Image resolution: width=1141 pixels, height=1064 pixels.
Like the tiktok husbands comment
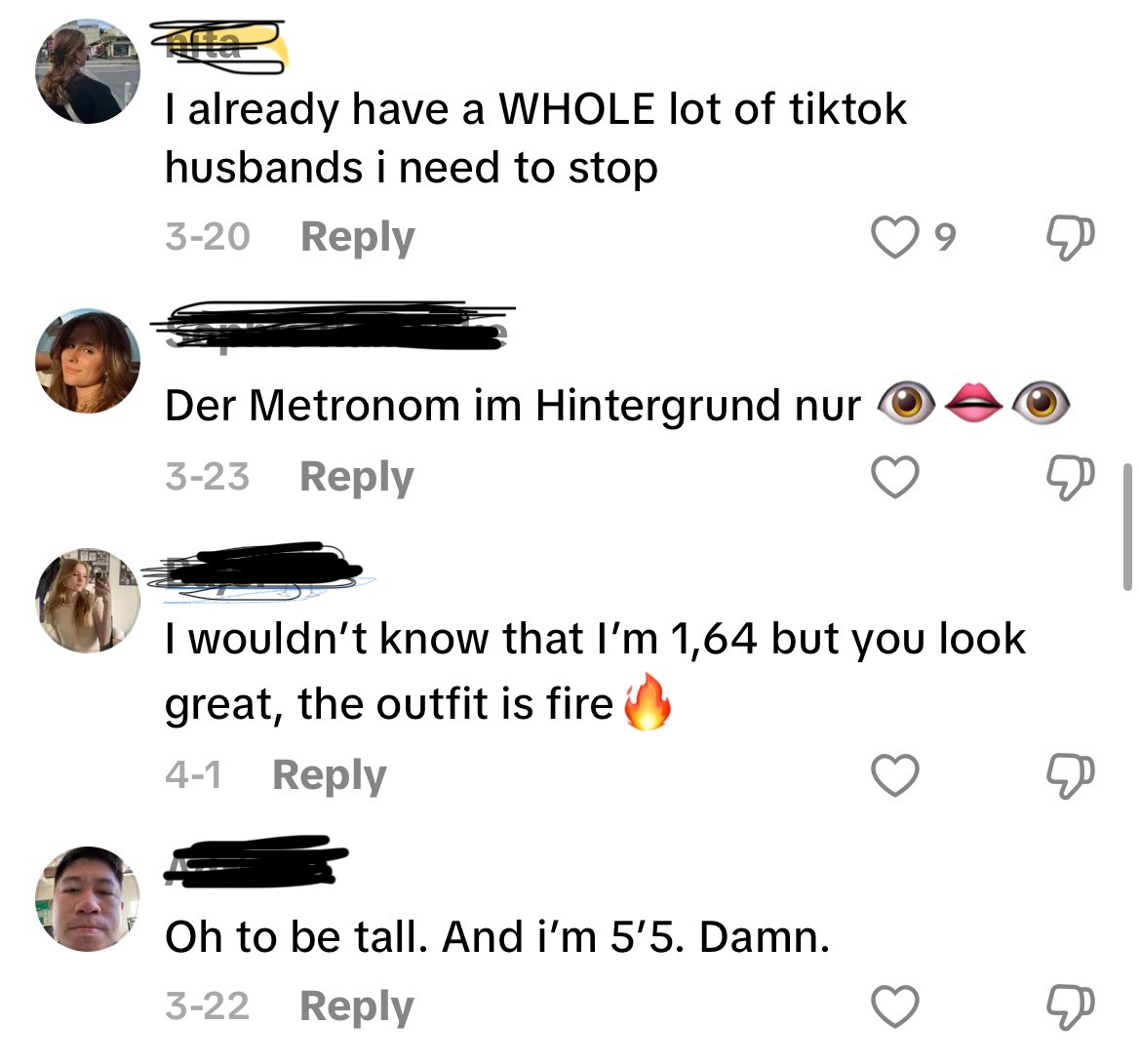click(x=894, y=237)
